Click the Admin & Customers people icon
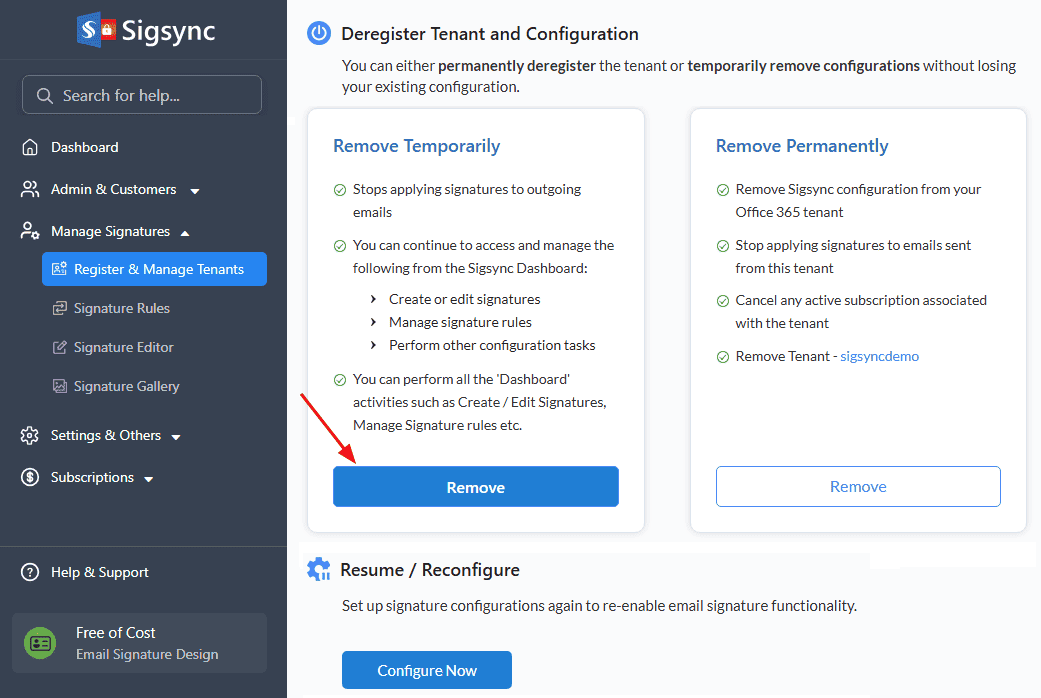1041x698 pixels. pos(31,189)
